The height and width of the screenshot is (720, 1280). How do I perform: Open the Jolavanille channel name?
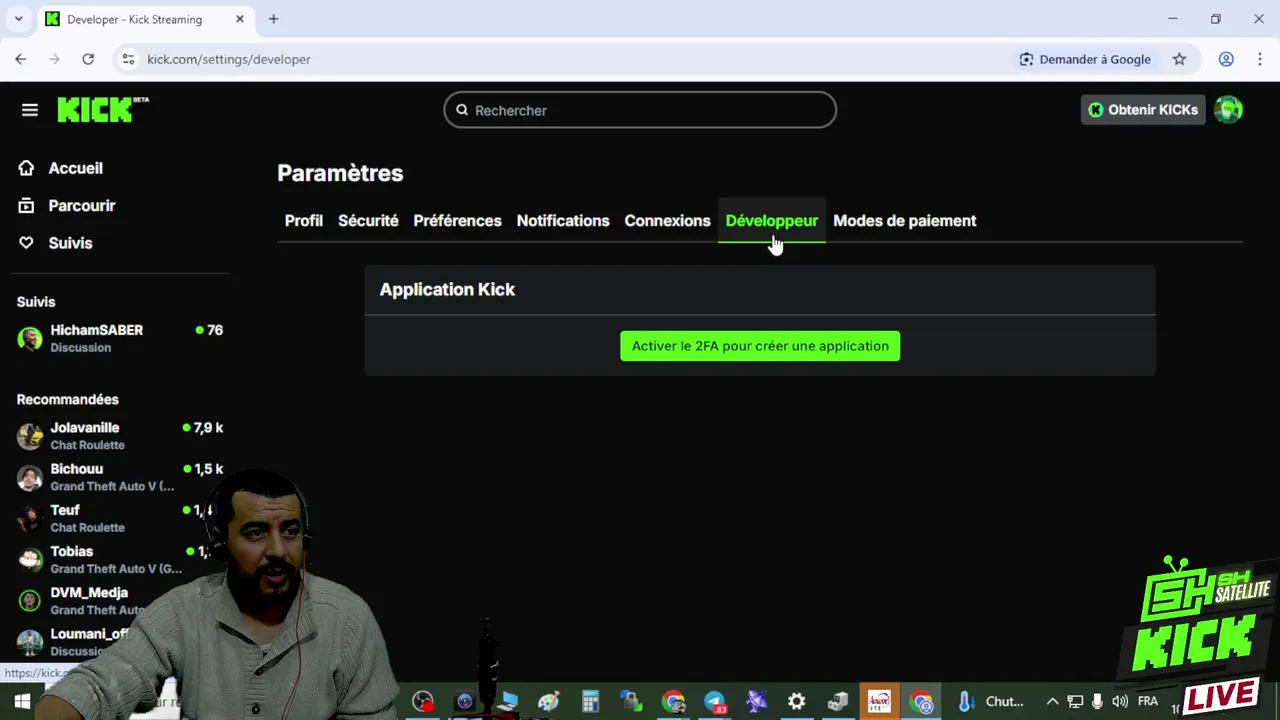click(x=85, y=428)
